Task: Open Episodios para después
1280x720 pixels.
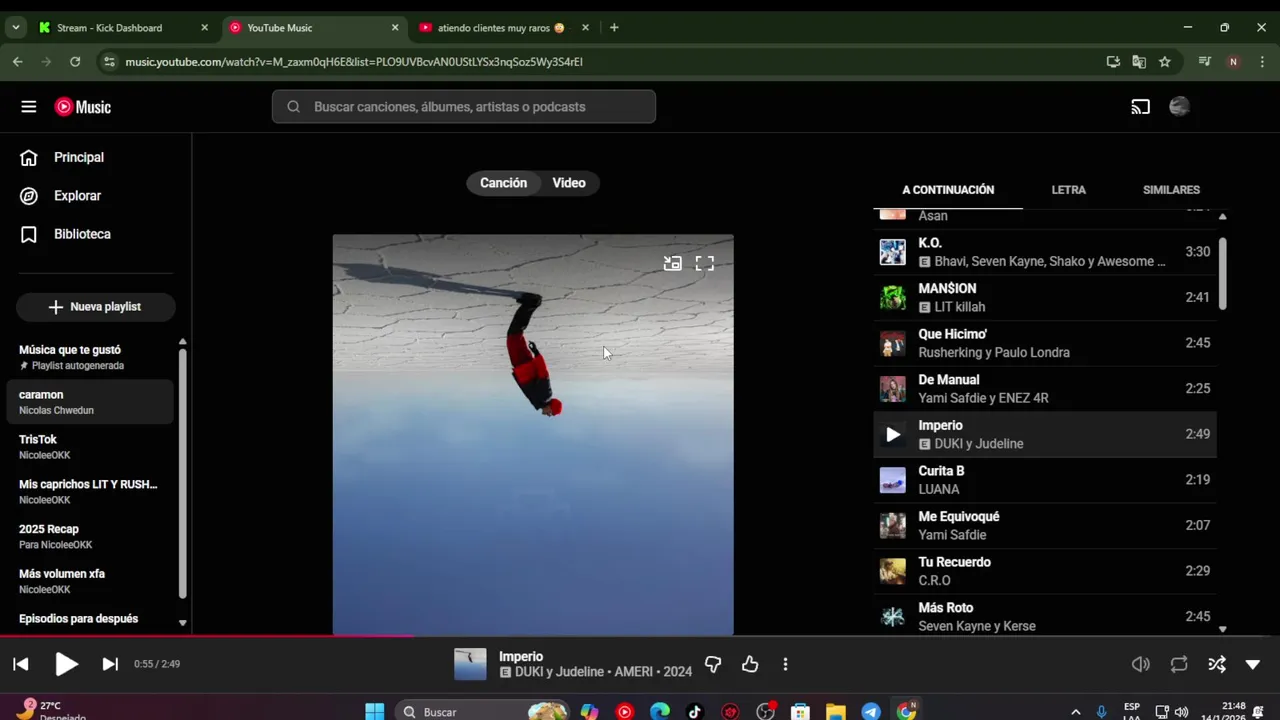Action: point(90,619)
